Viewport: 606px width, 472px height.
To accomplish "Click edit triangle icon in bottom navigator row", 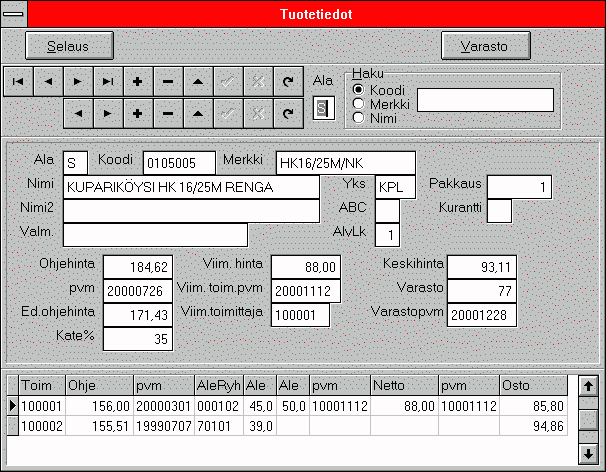I will pos(198,113).
